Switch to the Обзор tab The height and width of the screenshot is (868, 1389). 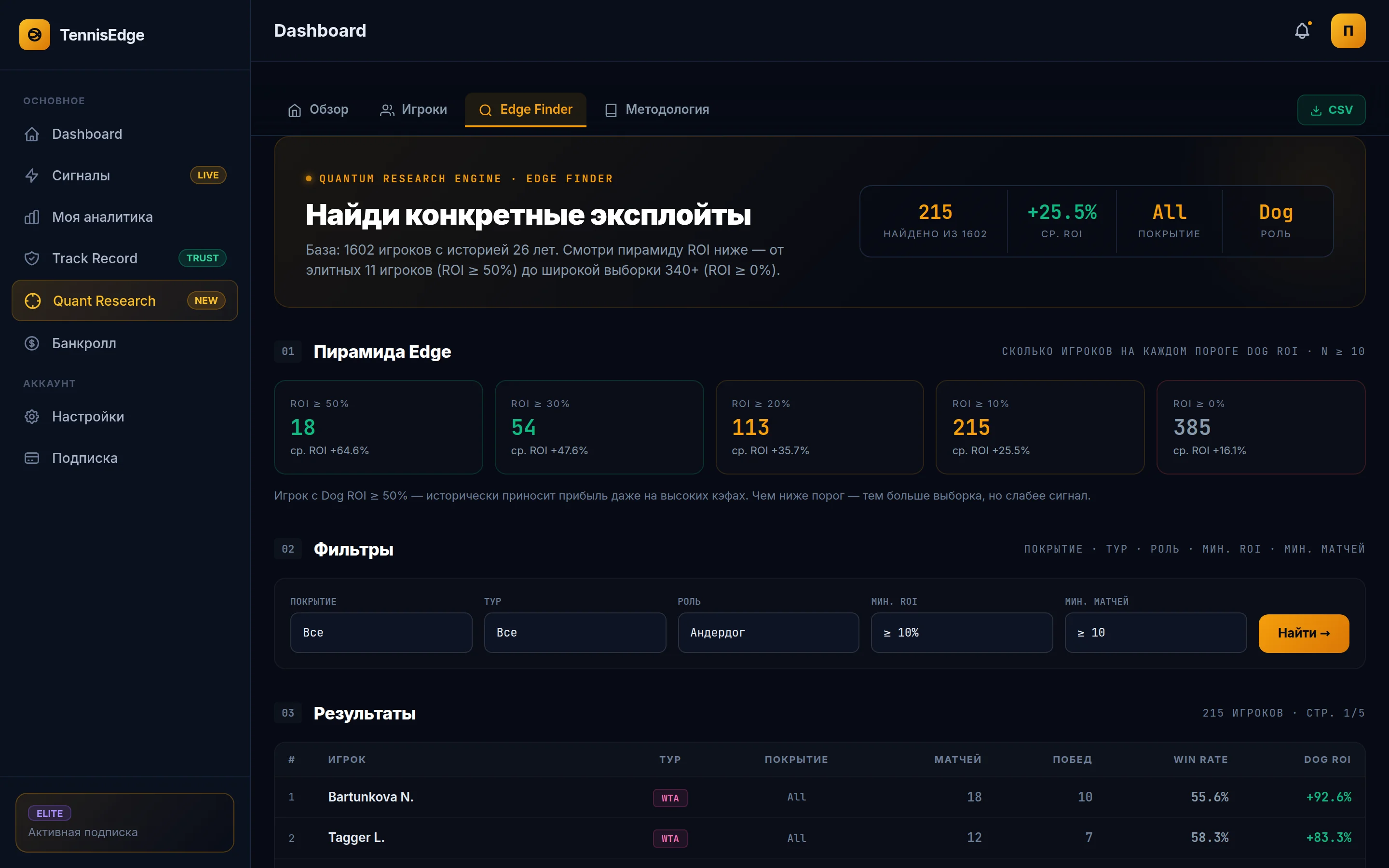point(318,109)
